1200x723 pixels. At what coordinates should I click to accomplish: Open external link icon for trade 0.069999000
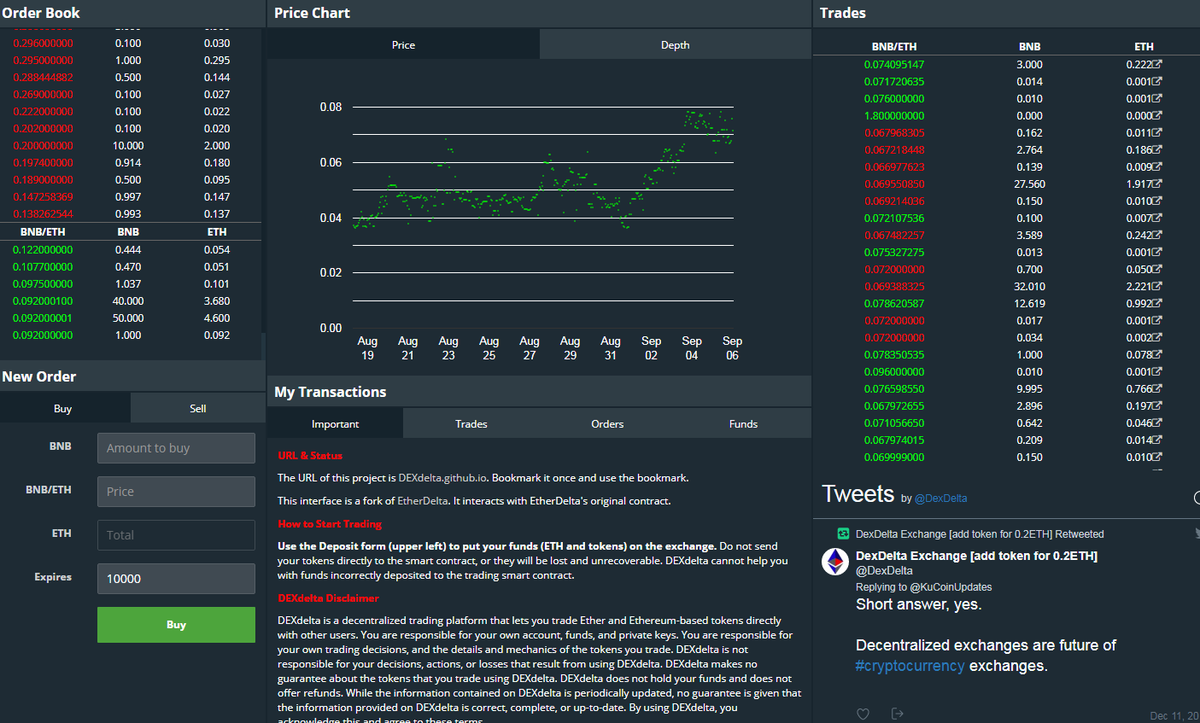[1158, 457]
